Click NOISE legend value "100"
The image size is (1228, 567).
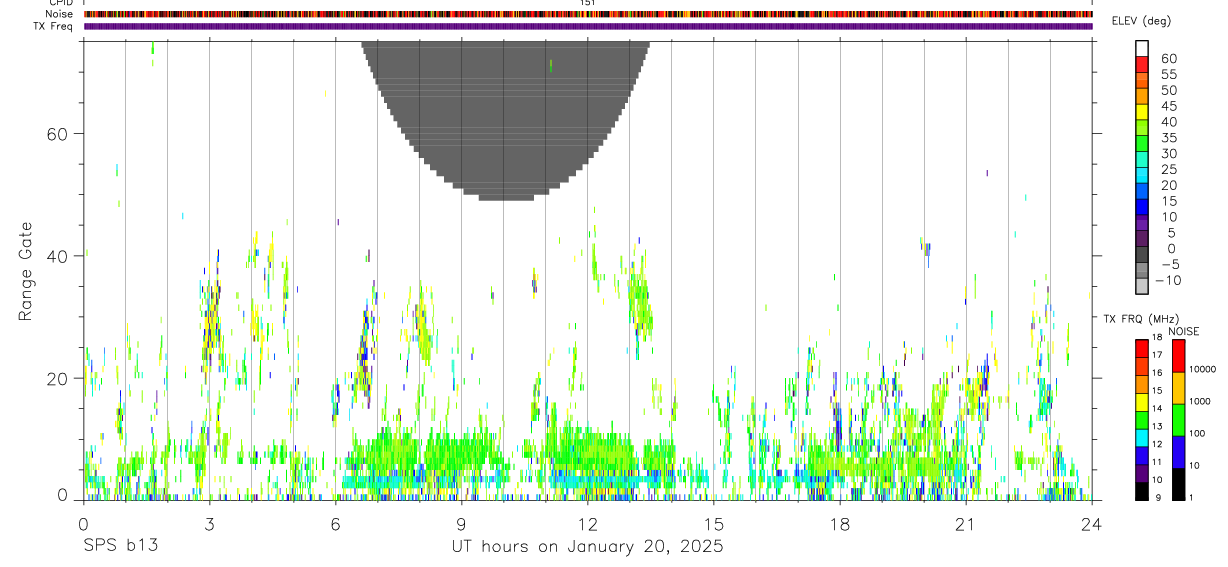point(1198,433)
